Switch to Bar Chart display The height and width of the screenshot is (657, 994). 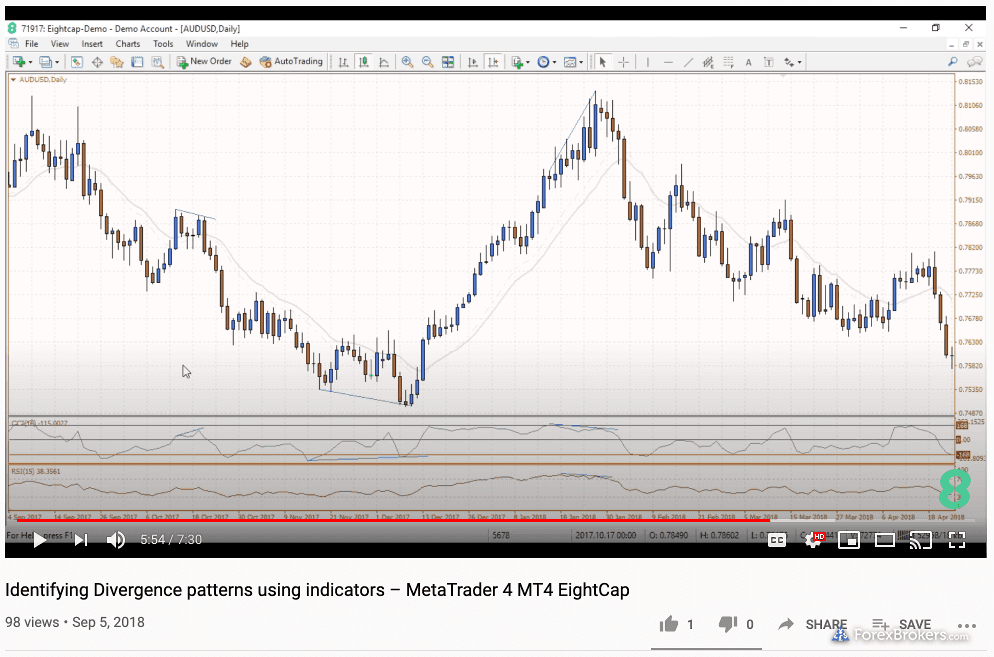343,62
